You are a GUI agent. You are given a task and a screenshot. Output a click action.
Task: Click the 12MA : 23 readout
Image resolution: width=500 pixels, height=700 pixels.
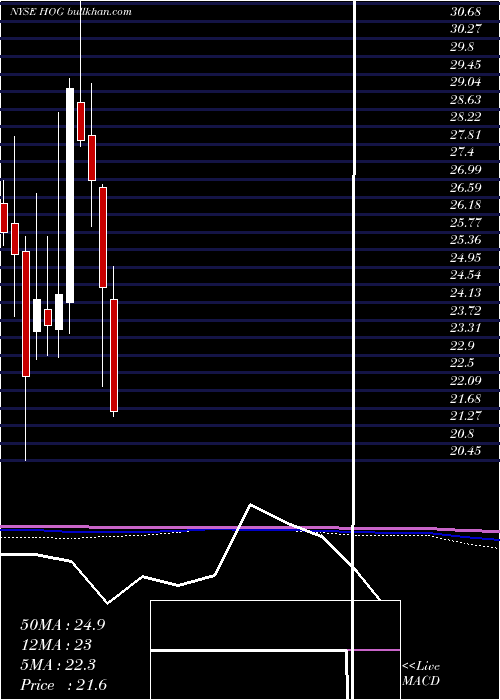56,645
